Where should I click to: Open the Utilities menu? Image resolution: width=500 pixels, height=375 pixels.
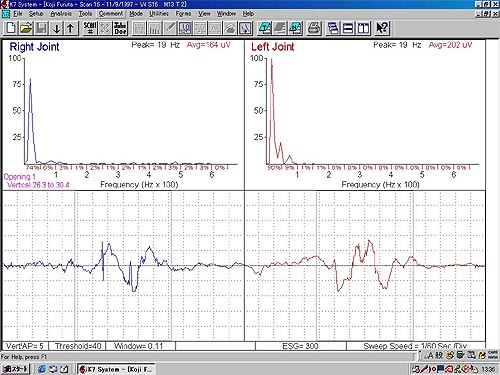click(x=159, y=14)
